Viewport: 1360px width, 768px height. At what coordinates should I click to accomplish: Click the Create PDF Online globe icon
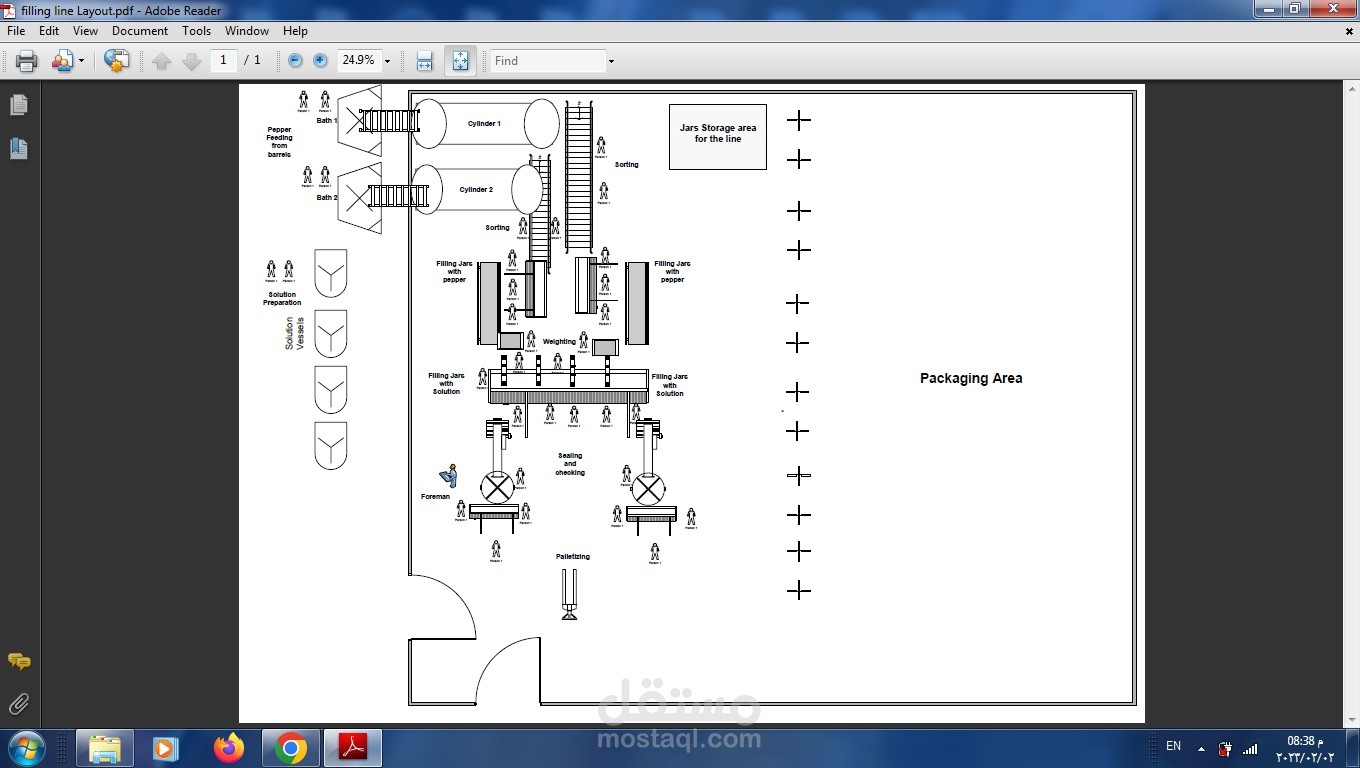(116, 60)
